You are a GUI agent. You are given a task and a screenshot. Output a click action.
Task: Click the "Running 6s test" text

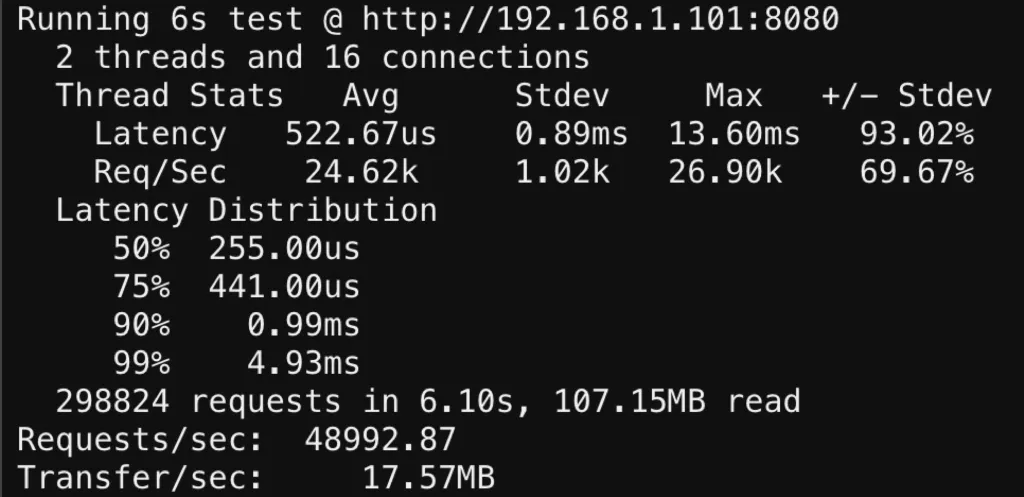coord(160,20)
